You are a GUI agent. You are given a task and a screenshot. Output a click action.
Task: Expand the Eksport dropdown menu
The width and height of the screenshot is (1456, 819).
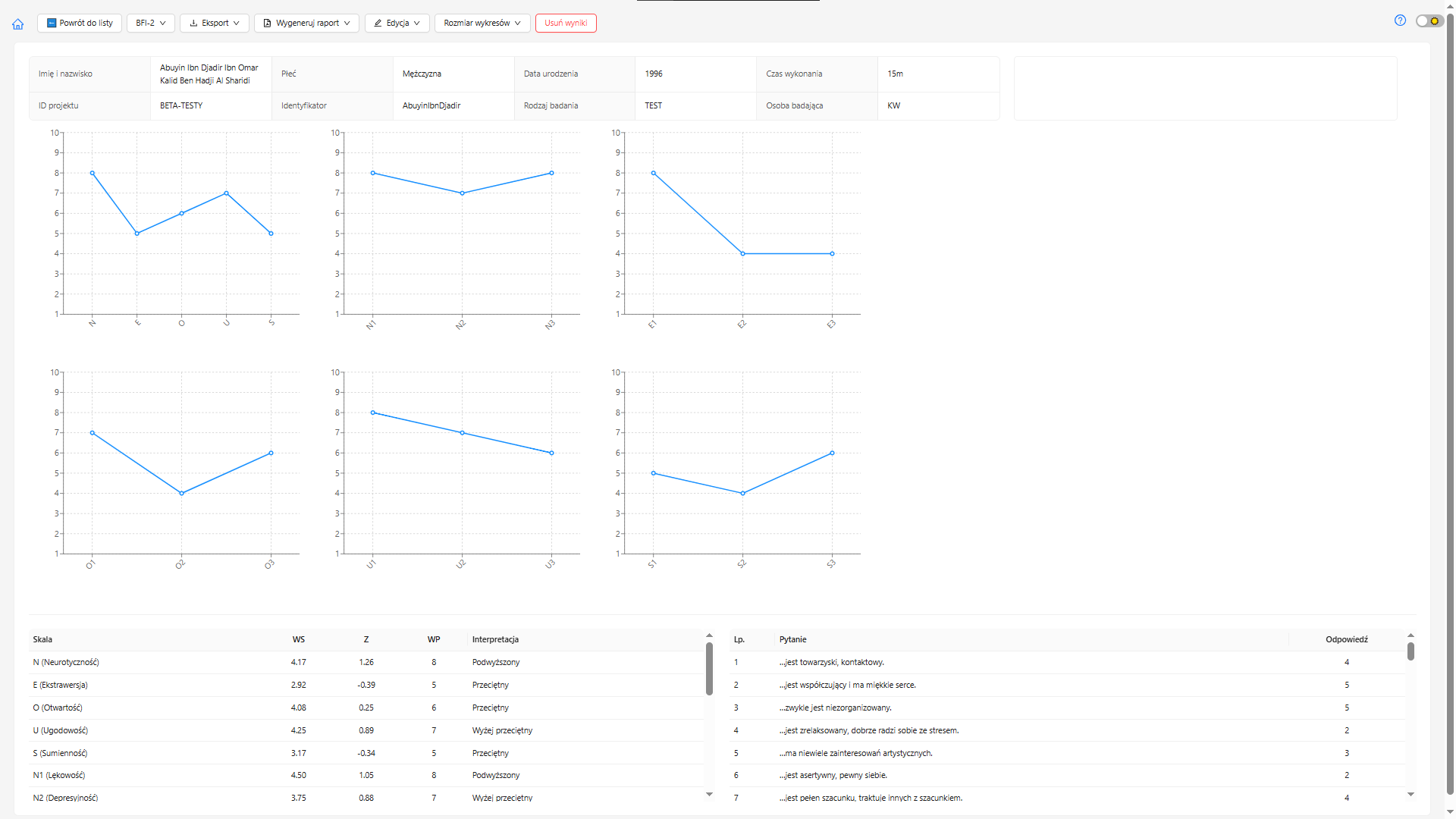coord(215,23)
